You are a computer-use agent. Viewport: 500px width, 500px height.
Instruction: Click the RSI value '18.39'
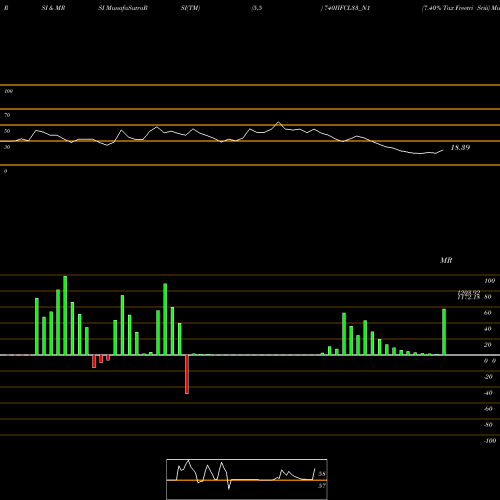click(460, 147)
